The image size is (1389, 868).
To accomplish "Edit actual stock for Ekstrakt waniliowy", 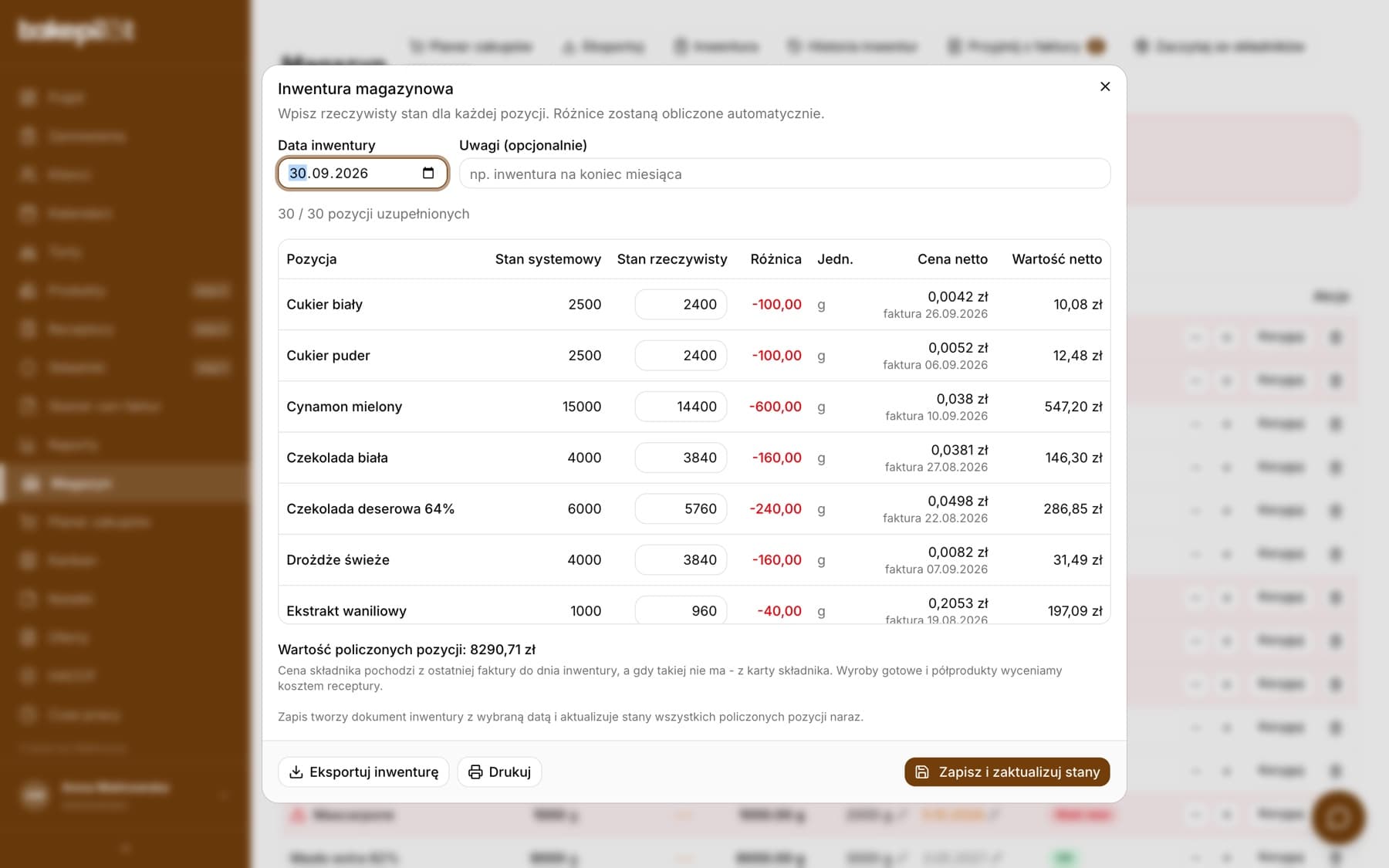I will coord(681,610).
